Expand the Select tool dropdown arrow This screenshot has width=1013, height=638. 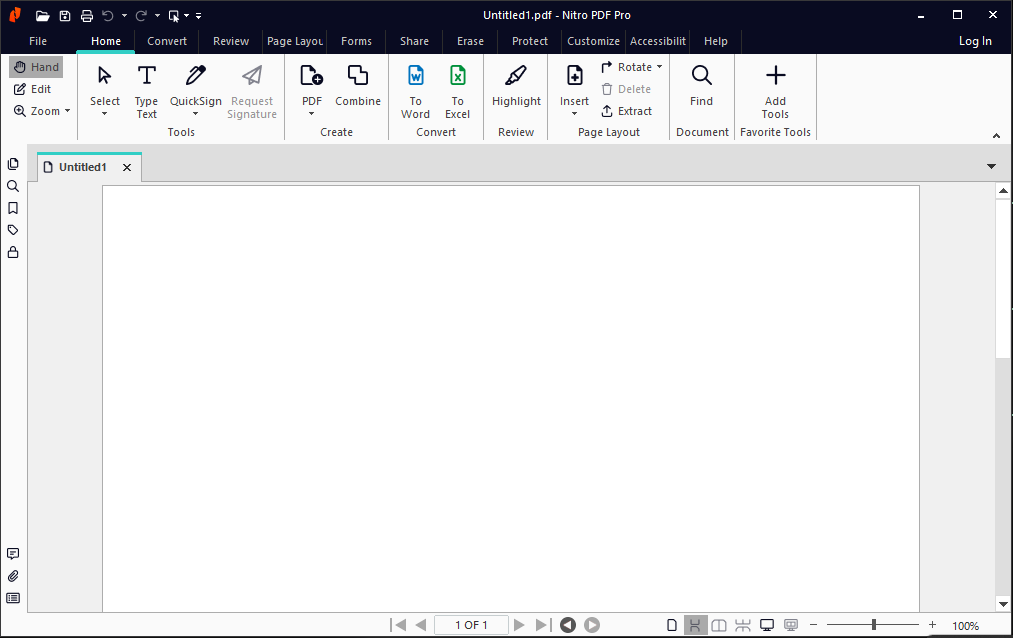(x=105, y=114)
